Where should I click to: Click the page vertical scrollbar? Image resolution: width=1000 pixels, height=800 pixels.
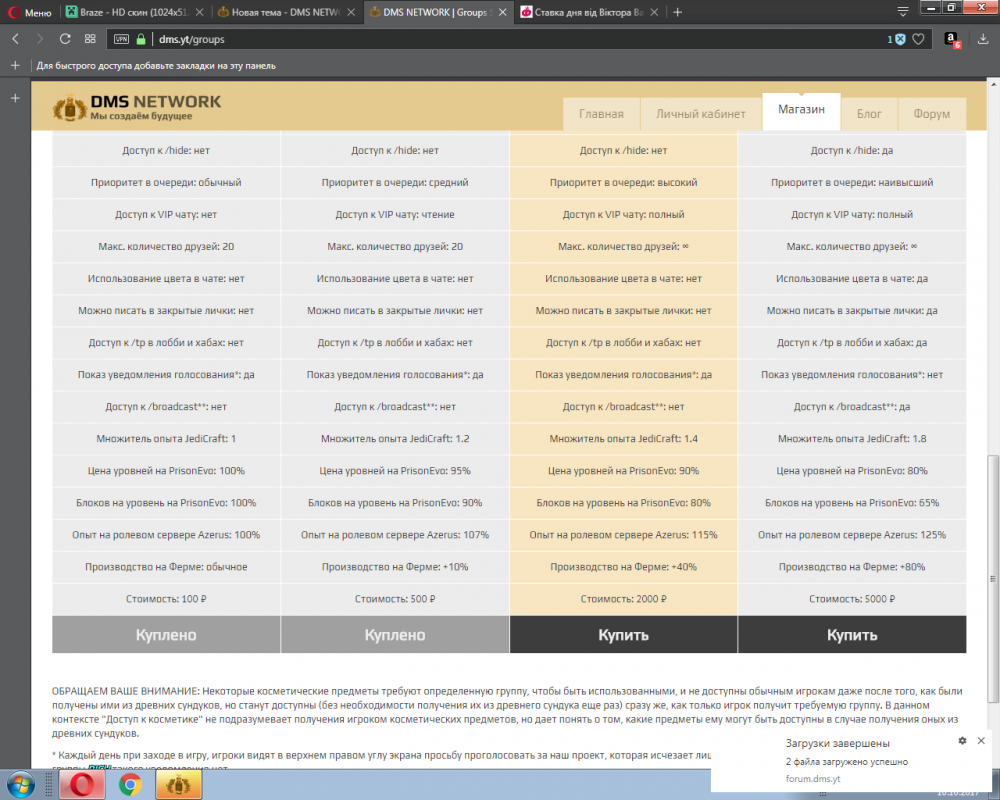coord(993,578)
